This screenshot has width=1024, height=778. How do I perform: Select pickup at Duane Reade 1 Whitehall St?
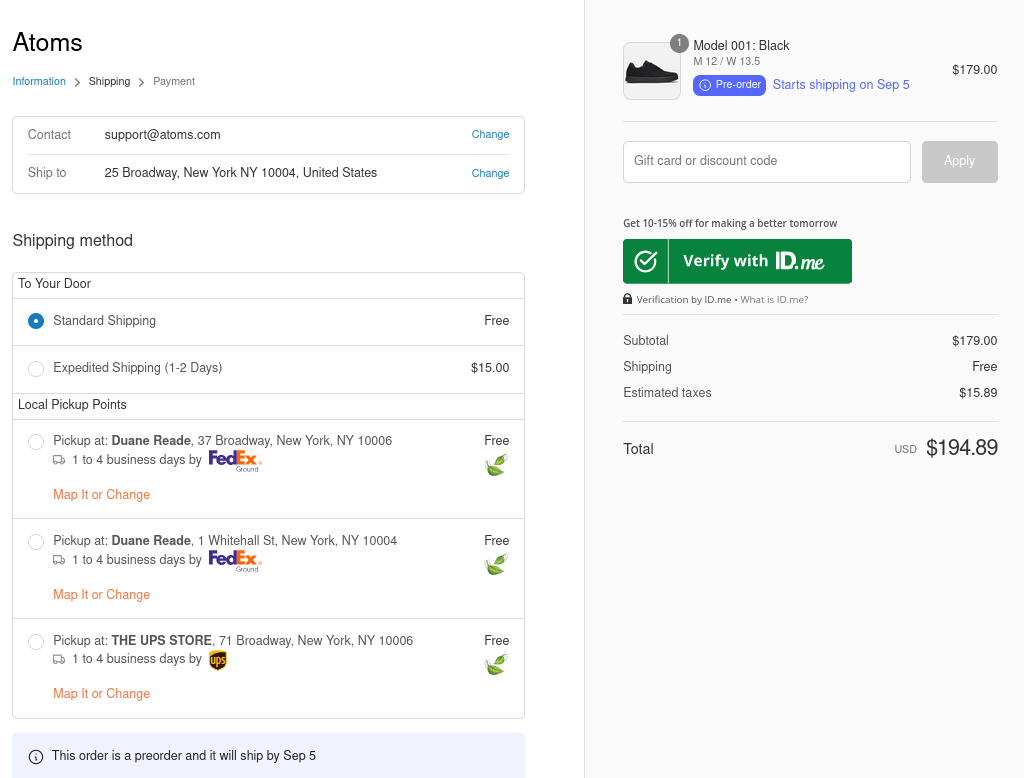point(36,542)
